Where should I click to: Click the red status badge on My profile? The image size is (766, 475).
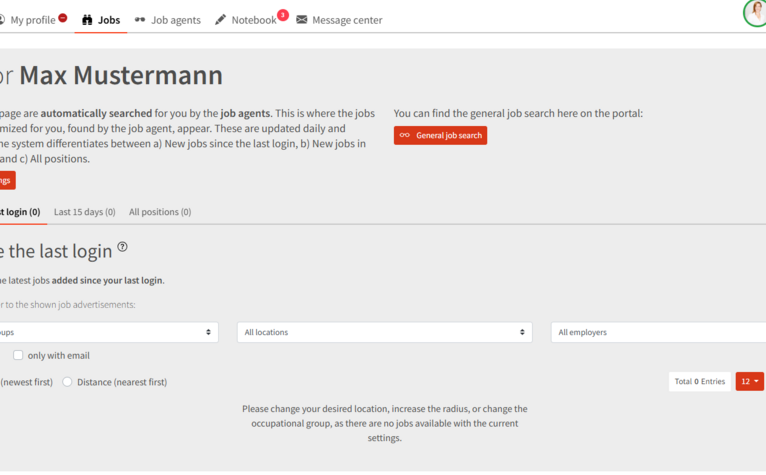click(x=63, y=18)
